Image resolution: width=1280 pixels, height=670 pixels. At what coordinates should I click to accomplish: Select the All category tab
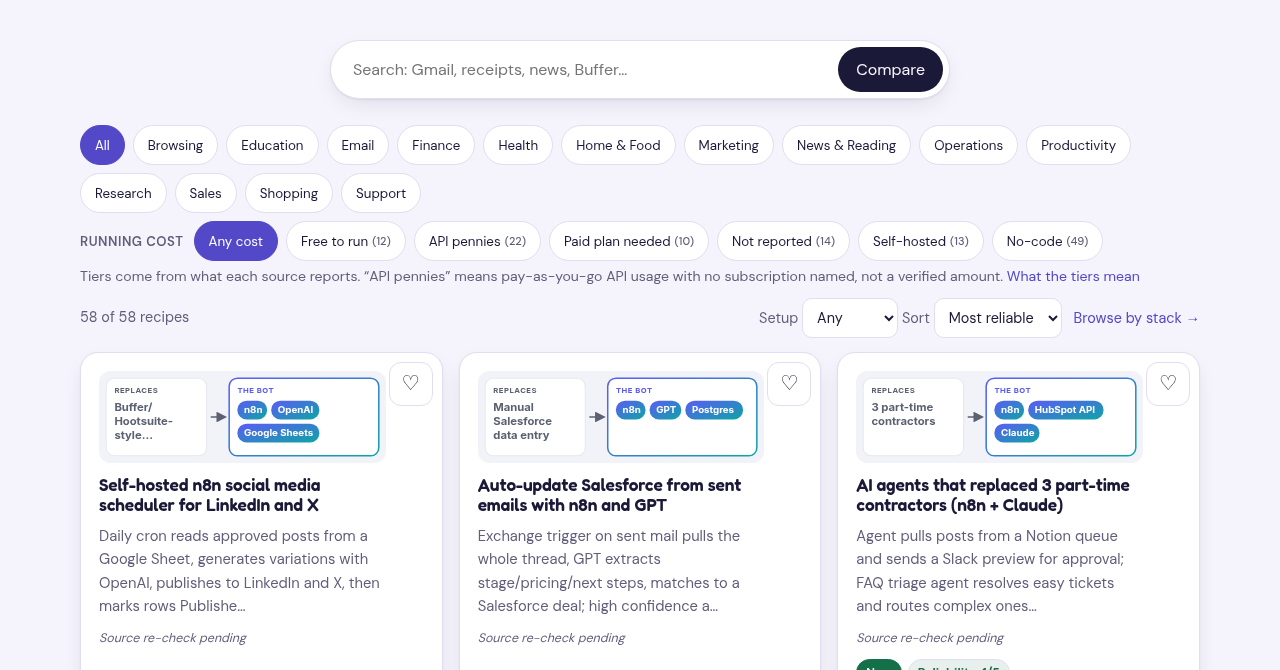click(102, 145)
